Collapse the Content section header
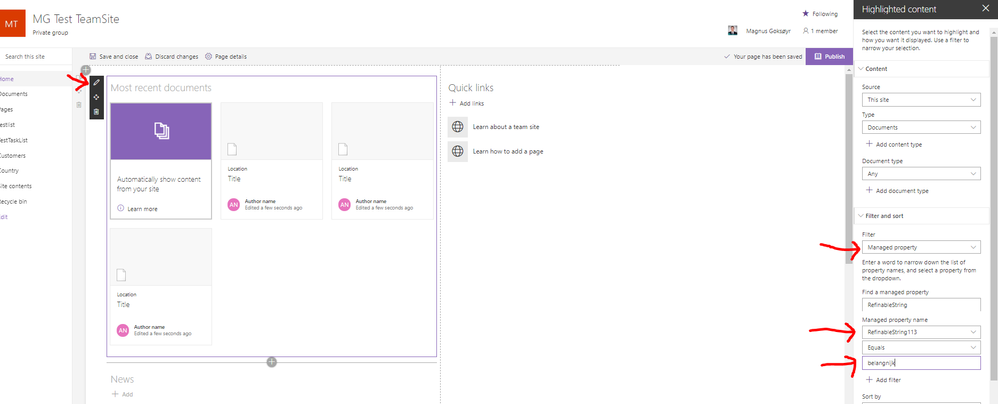998x404 pixels. (x=921, y=69)
